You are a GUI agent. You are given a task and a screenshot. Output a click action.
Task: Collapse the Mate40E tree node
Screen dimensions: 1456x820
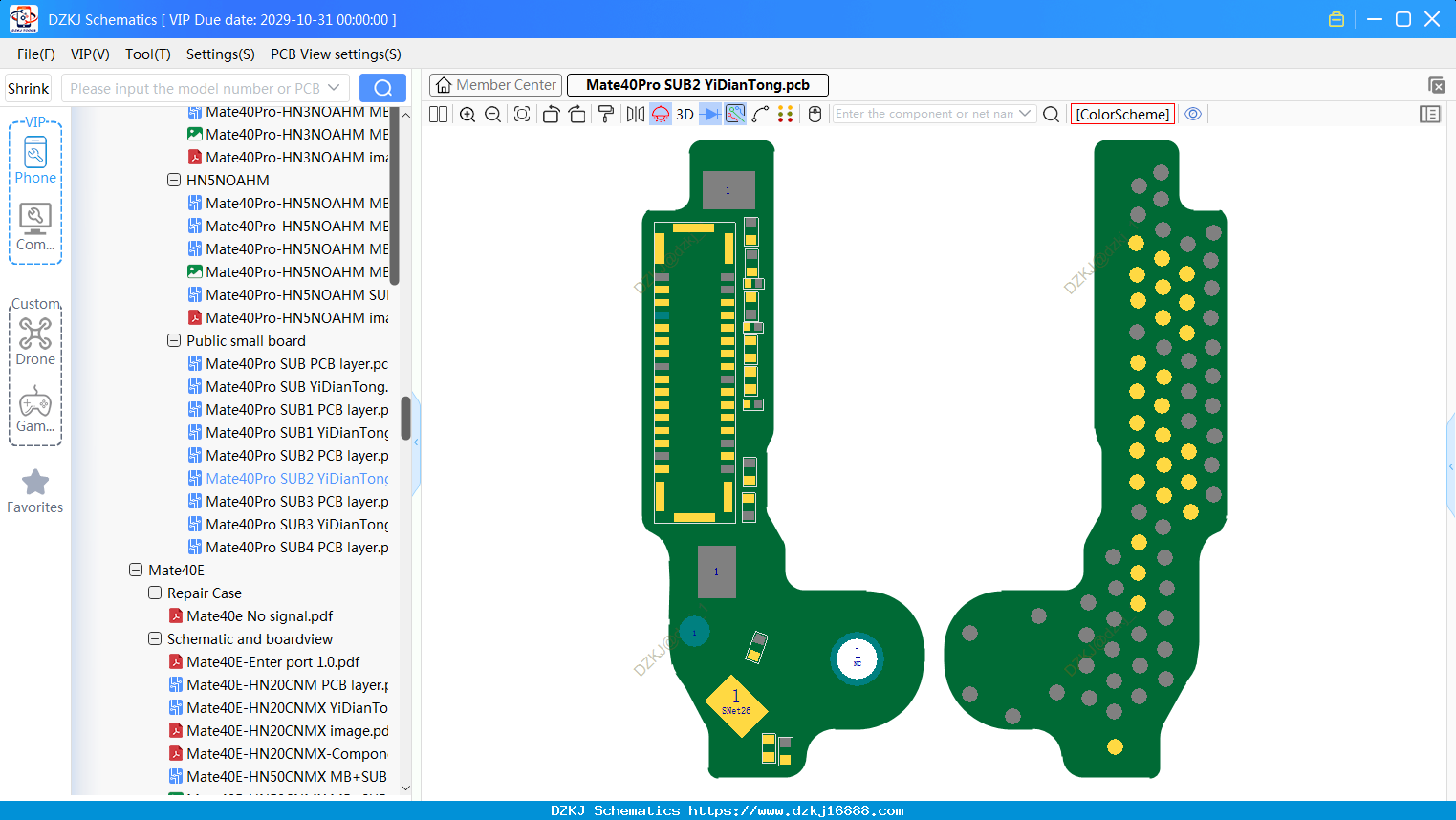tap(136, 570)
